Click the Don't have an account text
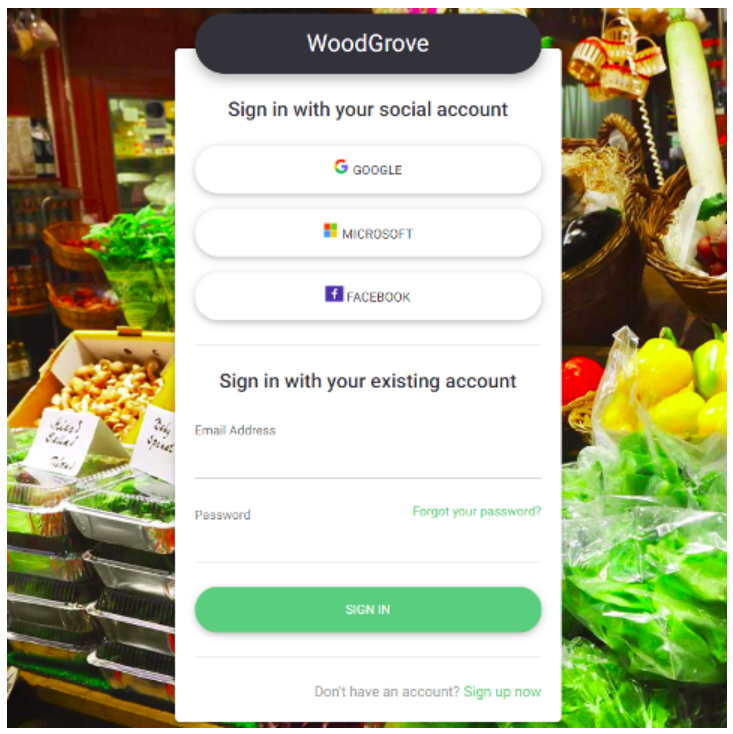 click(387, 691)
